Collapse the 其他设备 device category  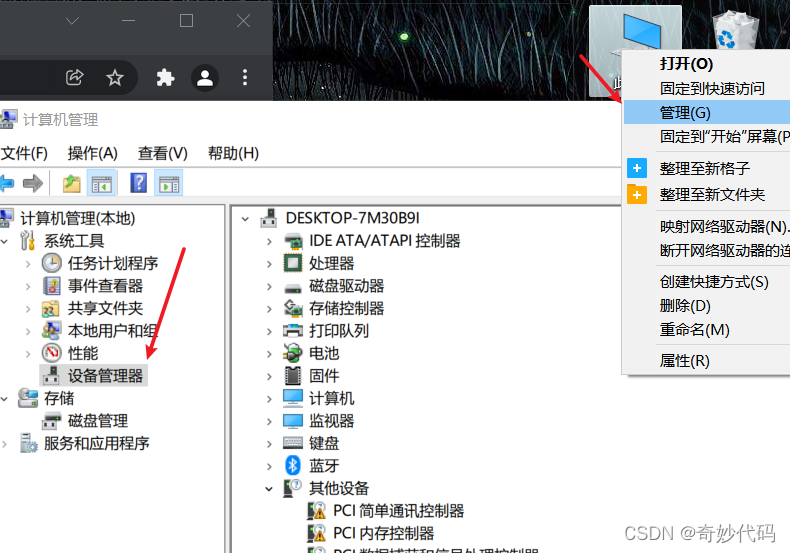[x=270, y=489]
